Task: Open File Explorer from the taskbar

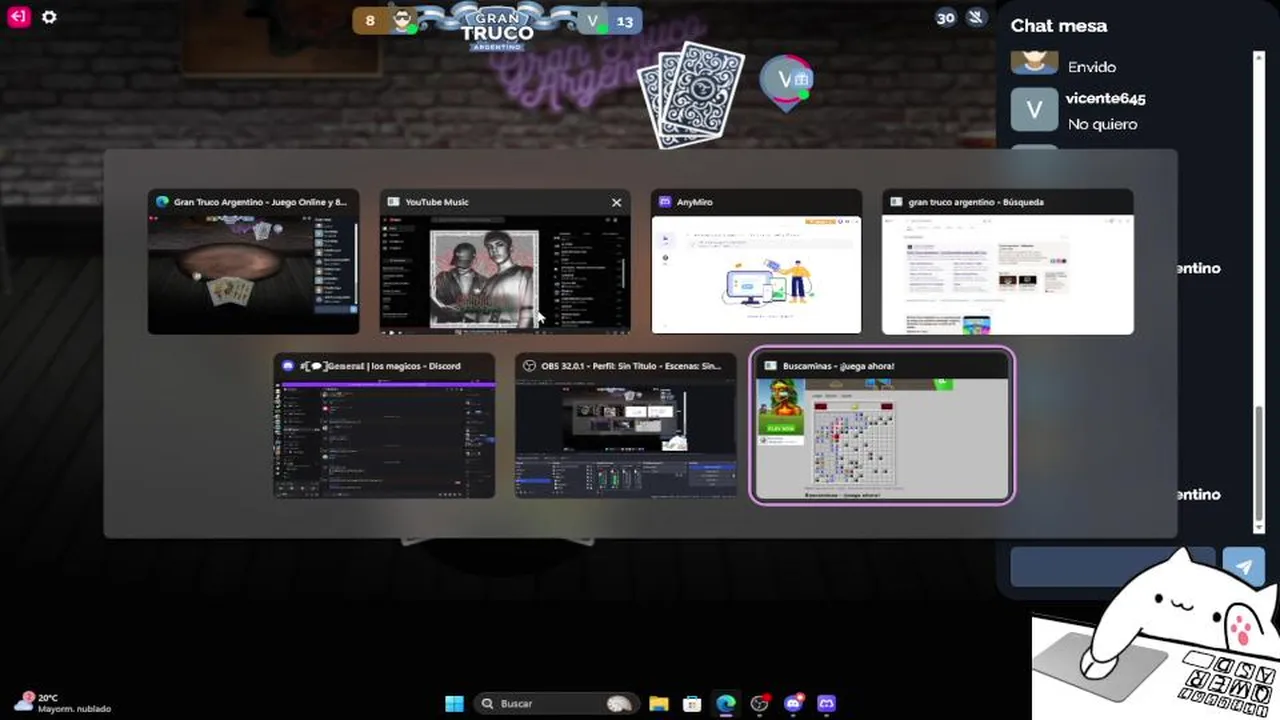Action: 659,703
